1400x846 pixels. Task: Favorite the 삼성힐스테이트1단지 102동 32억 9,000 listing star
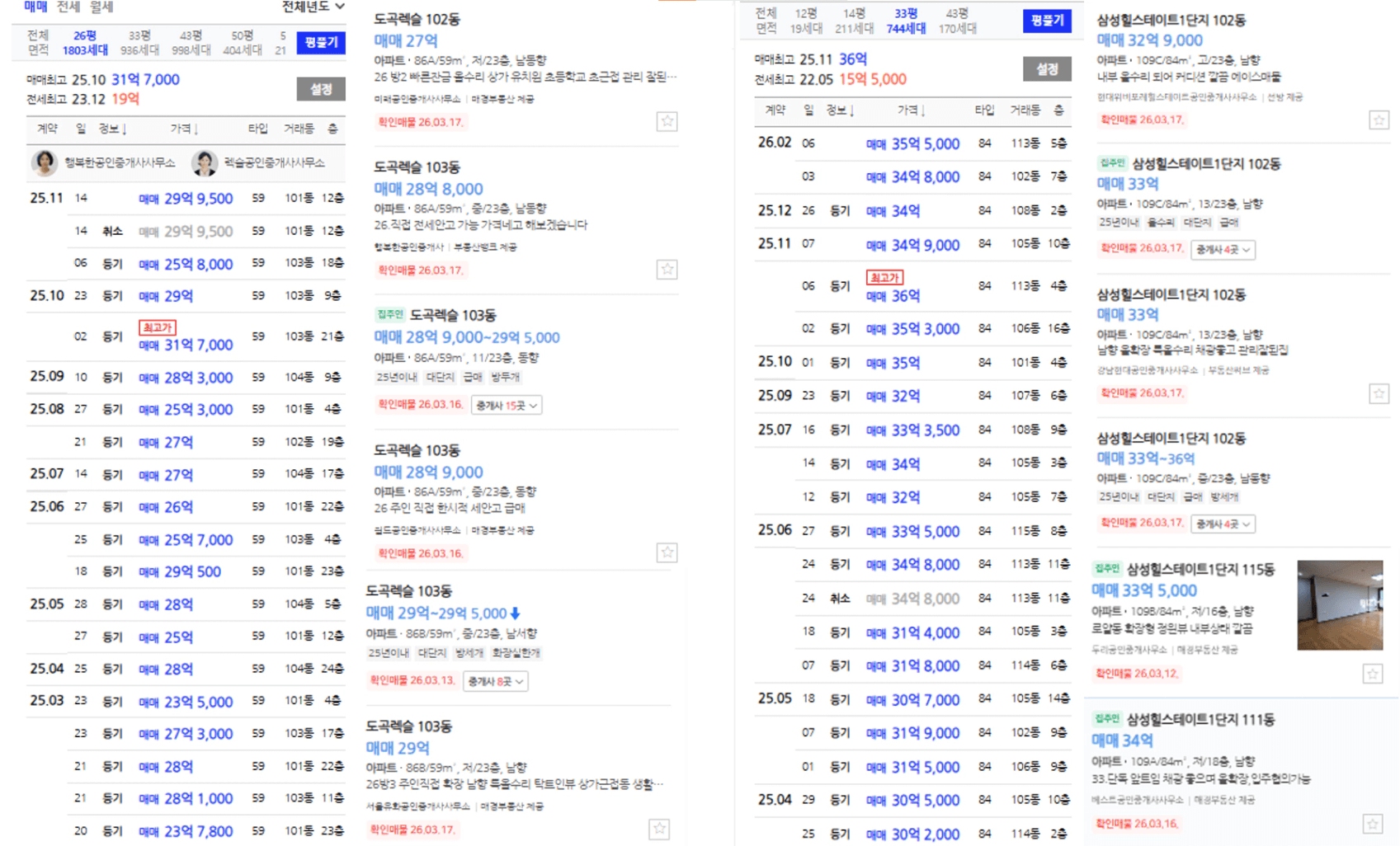coord(1379,120)
